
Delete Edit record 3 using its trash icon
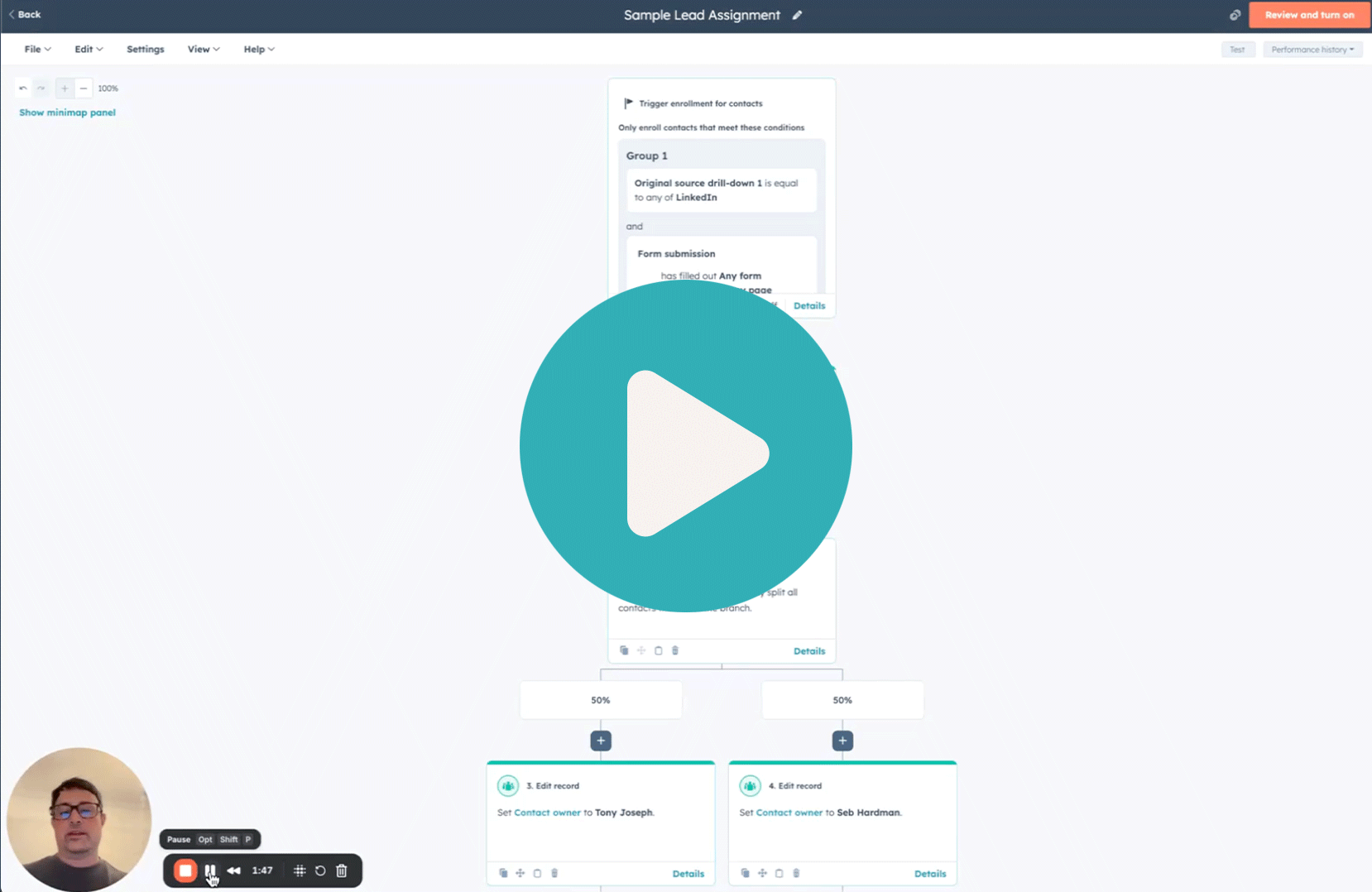coord(554,873)
